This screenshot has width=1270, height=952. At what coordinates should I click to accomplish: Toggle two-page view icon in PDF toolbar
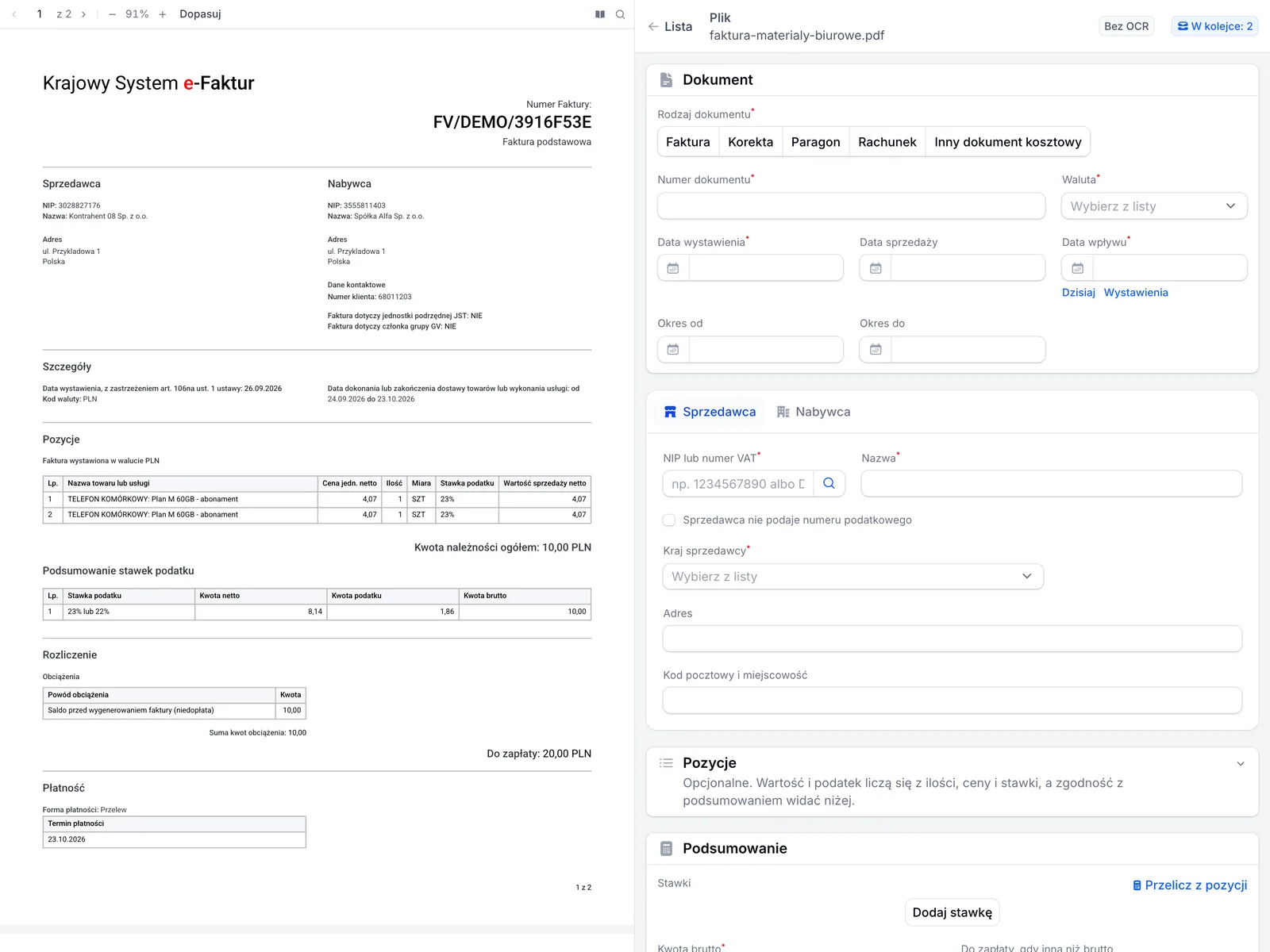(x=600, y=14)
